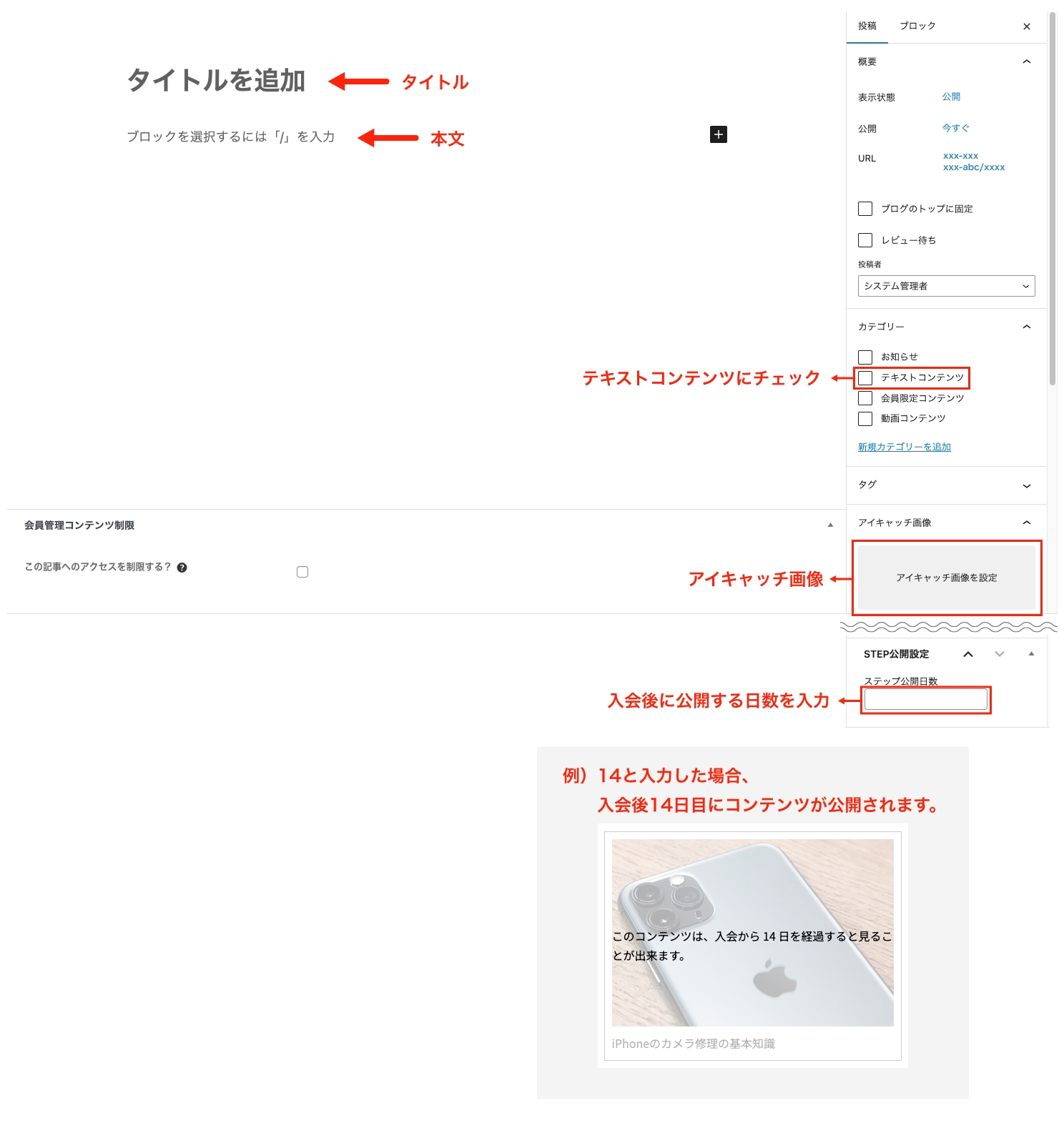Click the help question mark icon

(182, 568)
